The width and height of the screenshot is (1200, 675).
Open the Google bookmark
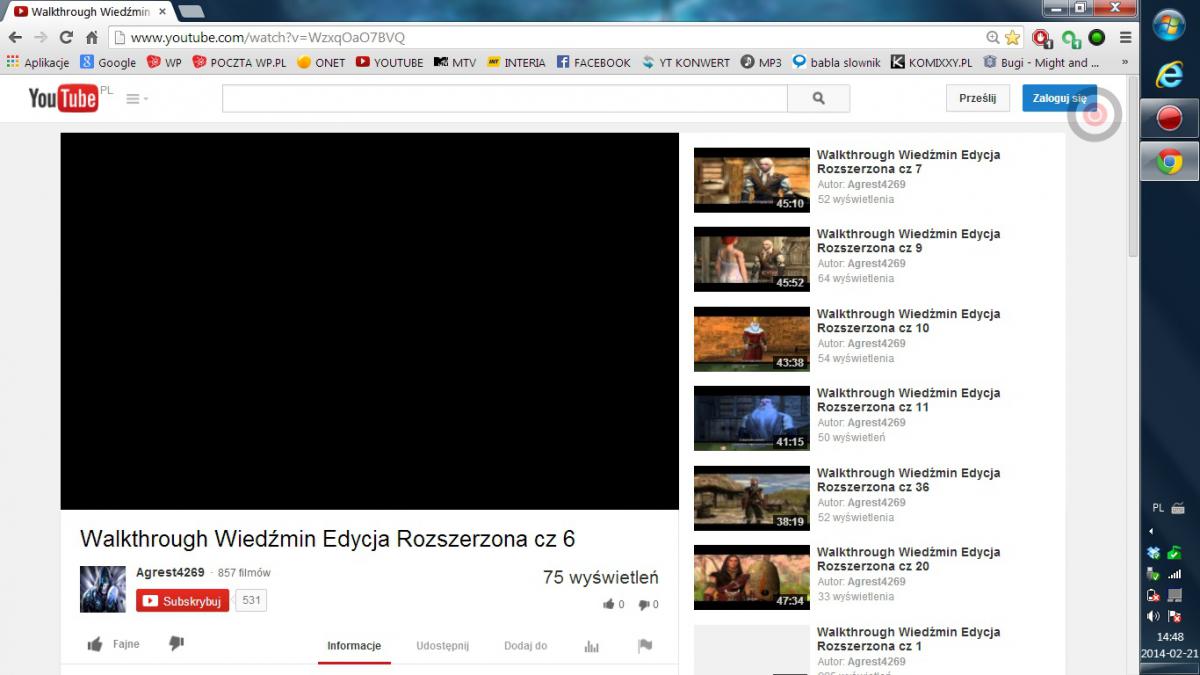click(108, 62)
